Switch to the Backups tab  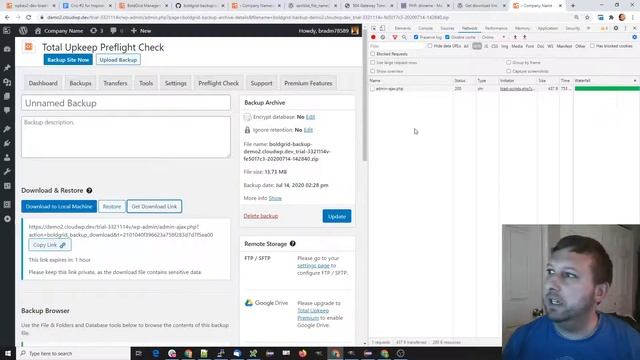(80, 83)
